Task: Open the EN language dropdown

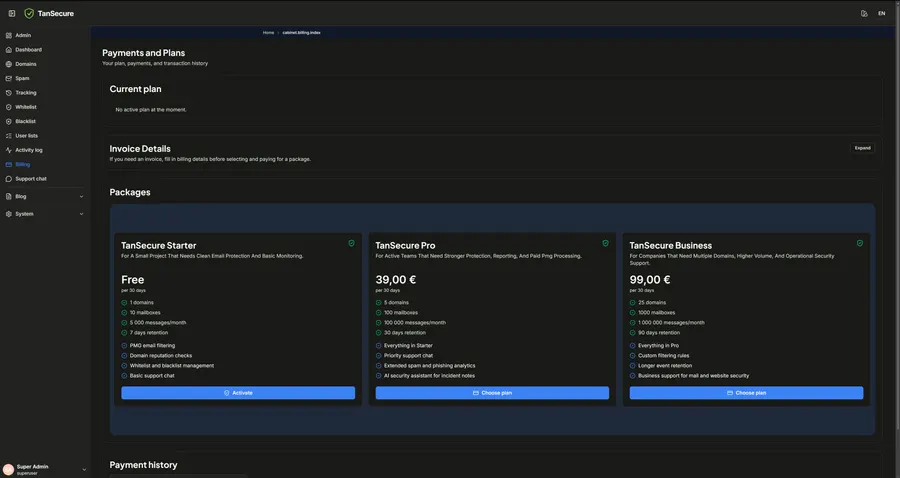Action: pos(881,14)
